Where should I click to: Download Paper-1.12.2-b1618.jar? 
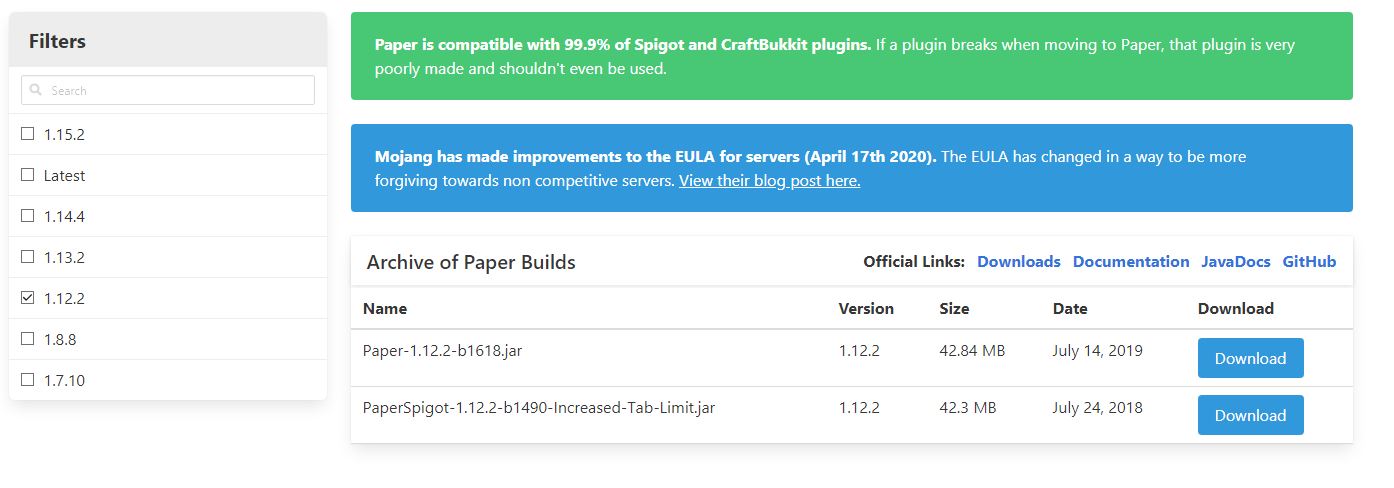coord(1250,358)
